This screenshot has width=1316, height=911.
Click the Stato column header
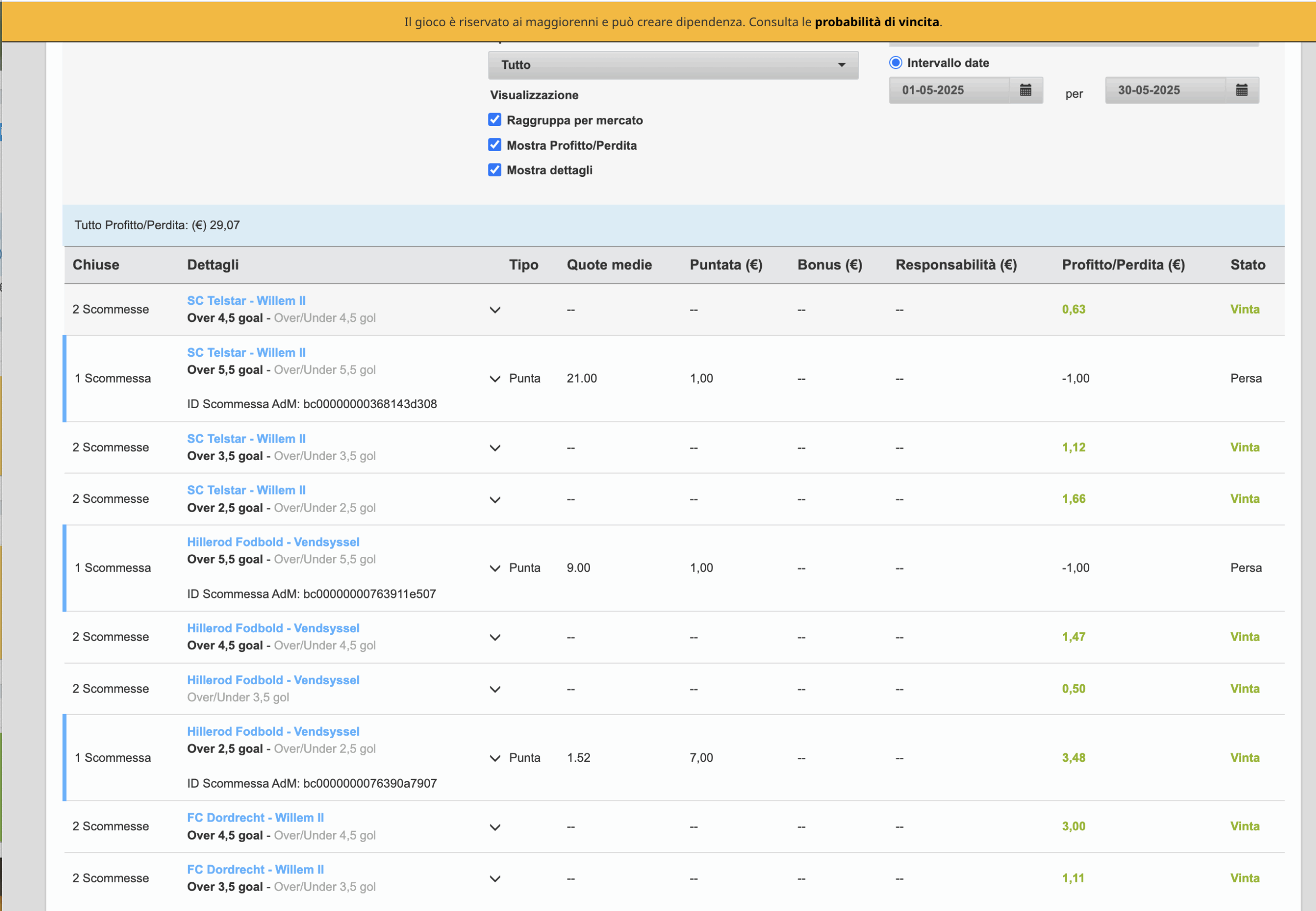point(1248,265)
